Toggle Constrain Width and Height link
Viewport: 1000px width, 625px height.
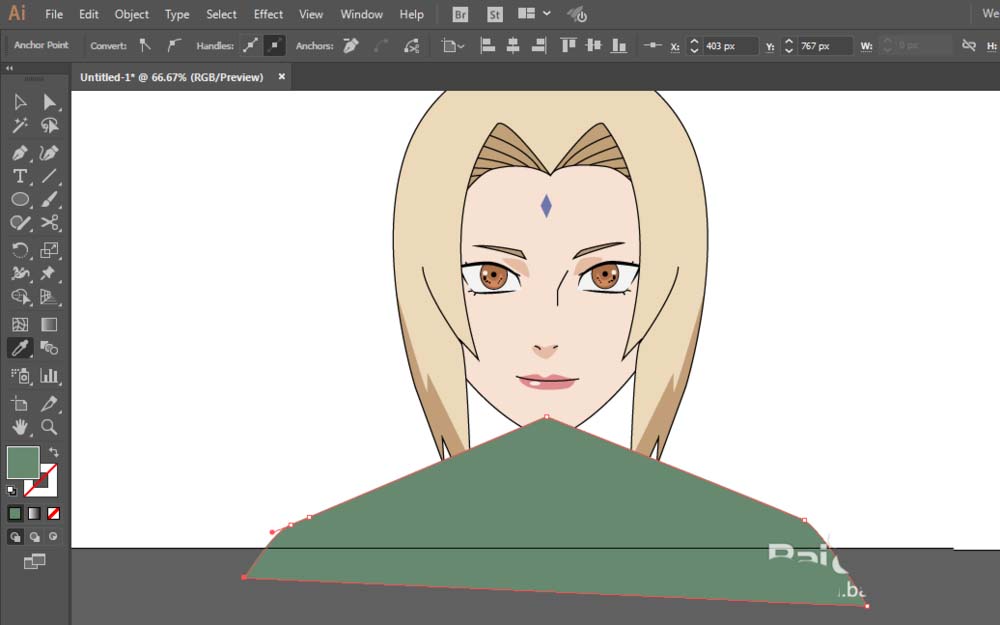[968, 45]
